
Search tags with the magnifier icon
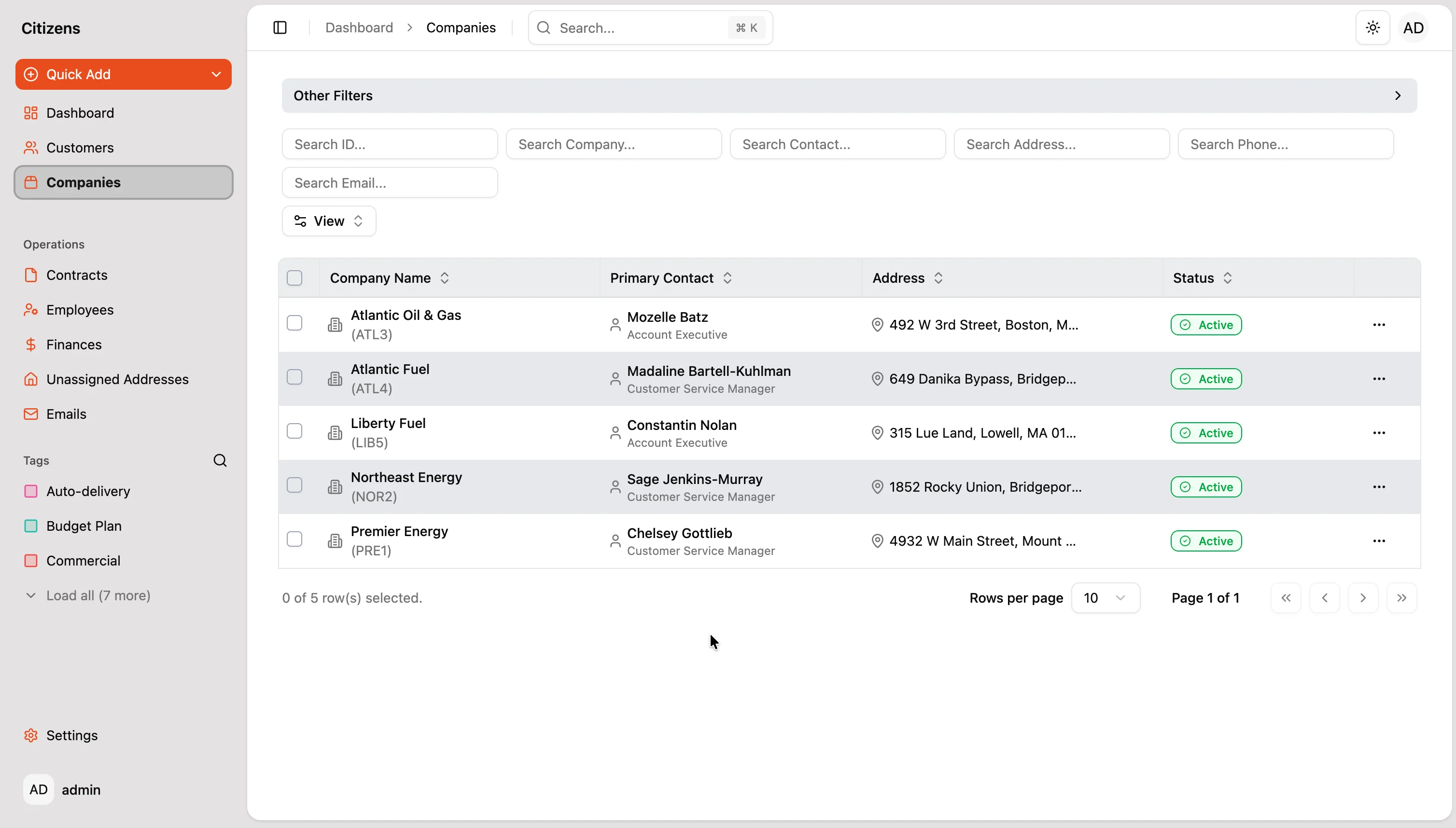click(220, 460)
